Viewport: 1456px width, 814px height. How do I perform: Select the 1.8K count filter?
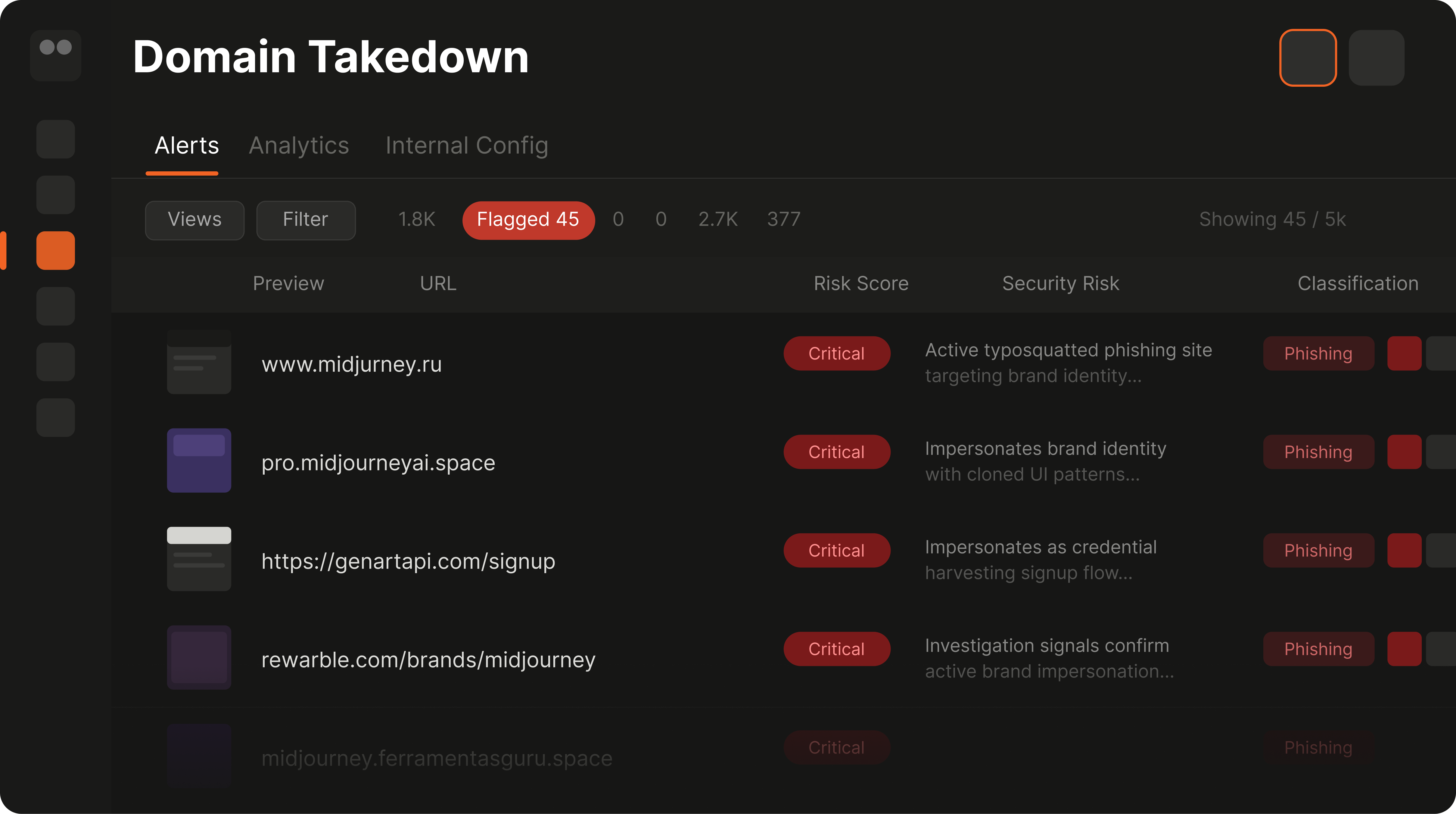click(417, 219)
